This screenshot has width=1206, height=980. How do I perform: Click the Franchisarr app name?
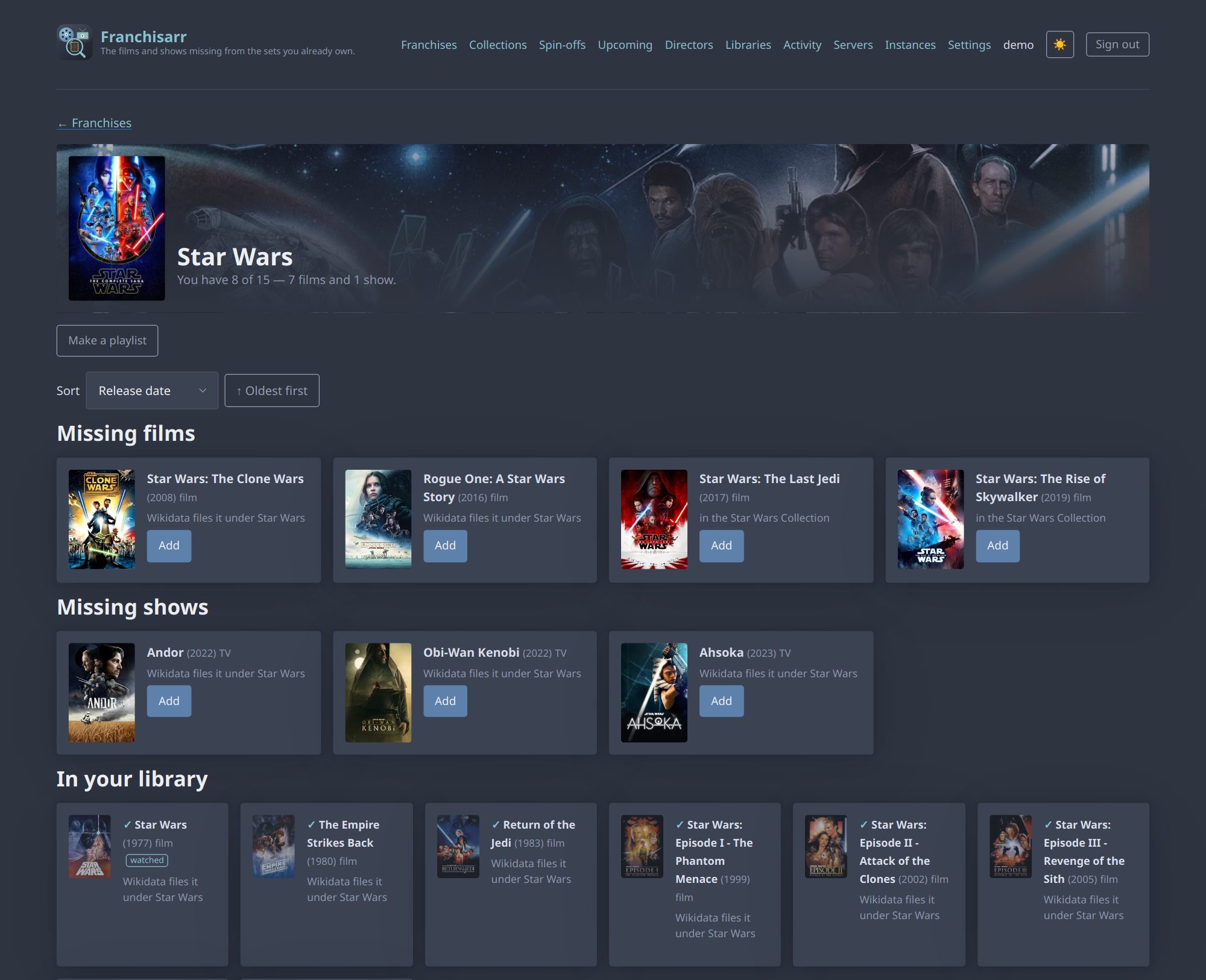tap(144, 37)
